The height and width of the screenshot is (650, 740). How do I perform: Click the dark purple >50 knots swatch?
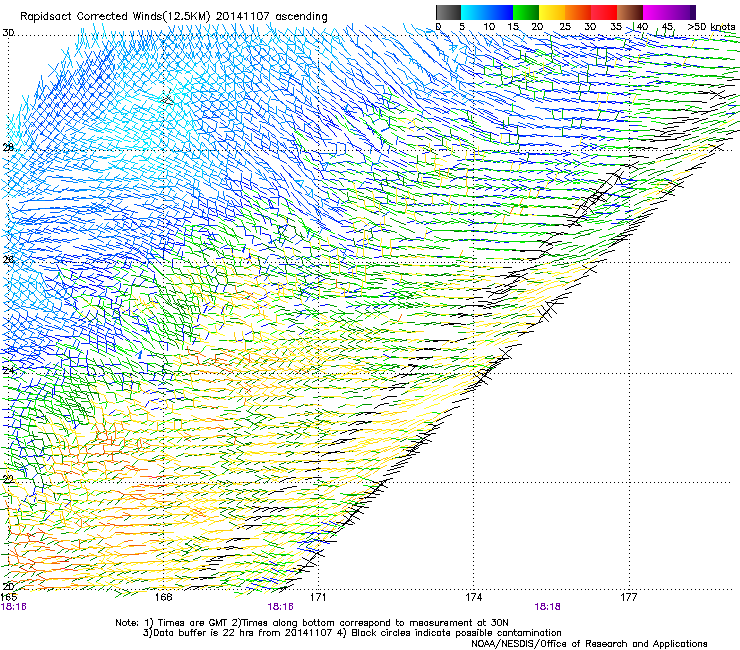[693, 12]
